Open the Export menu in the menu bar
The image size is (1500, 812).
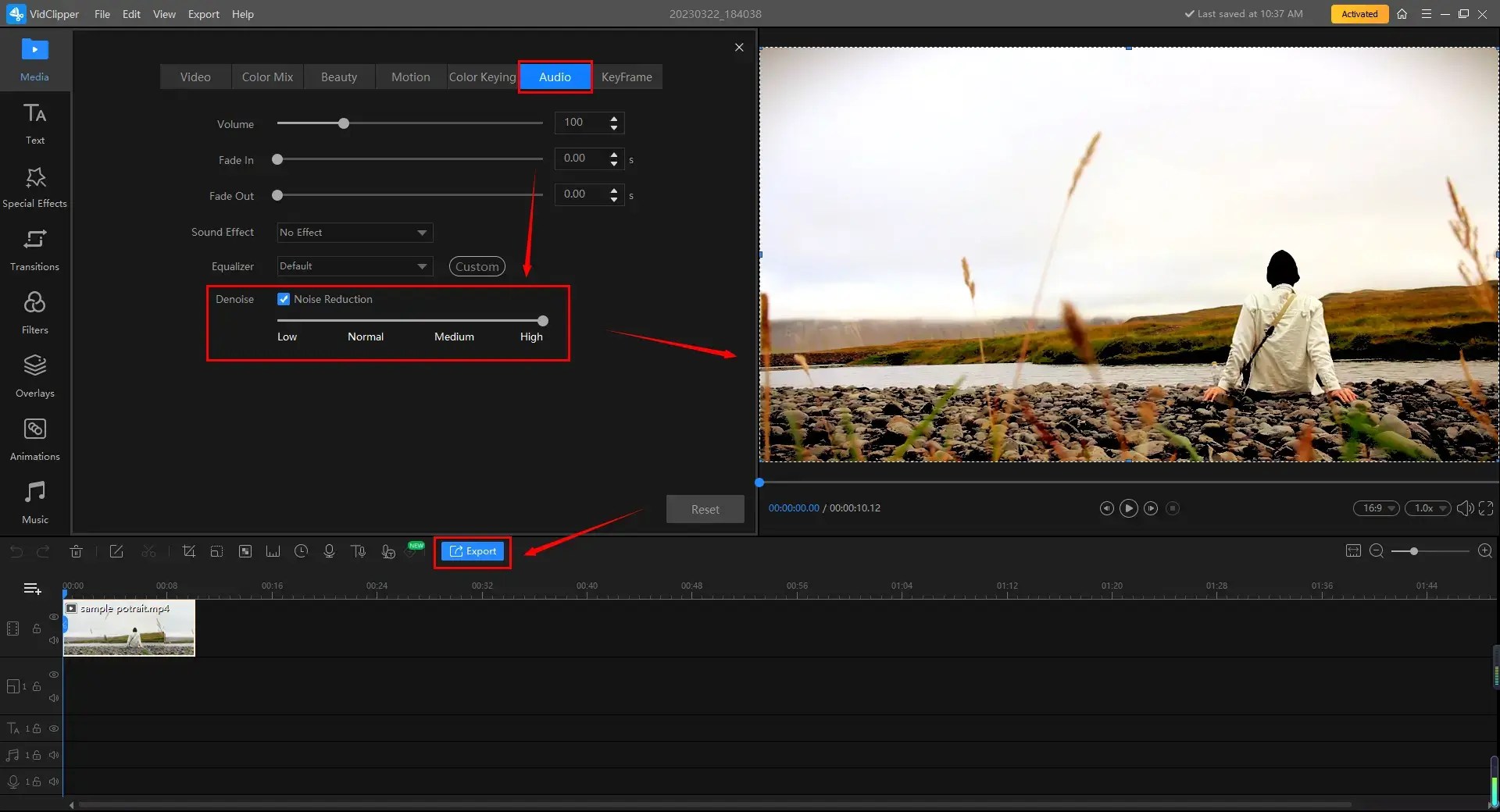point(203,14)
